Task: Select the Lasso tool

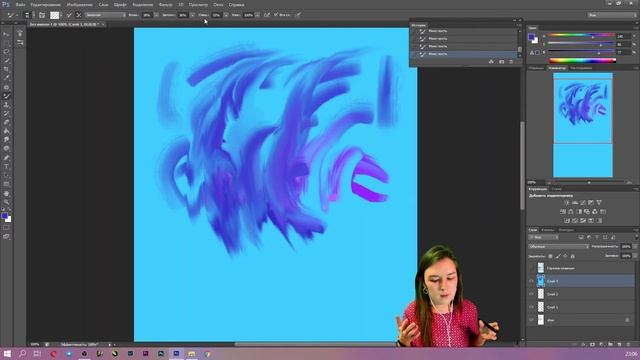Action: click(x=6, y=52)
